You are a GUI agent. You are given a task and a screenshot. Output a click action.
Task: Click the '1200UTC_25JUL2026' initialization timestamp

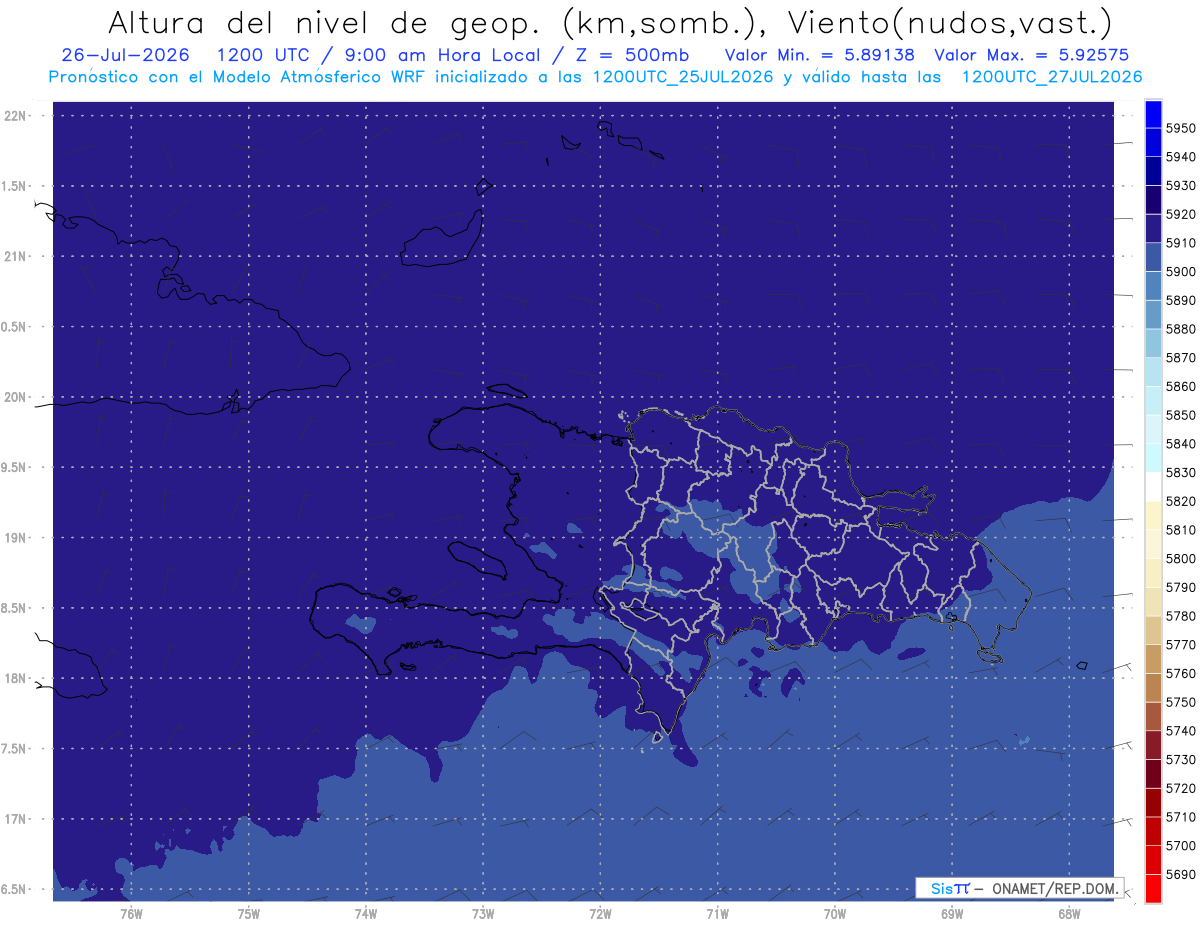tap(682, 77)
